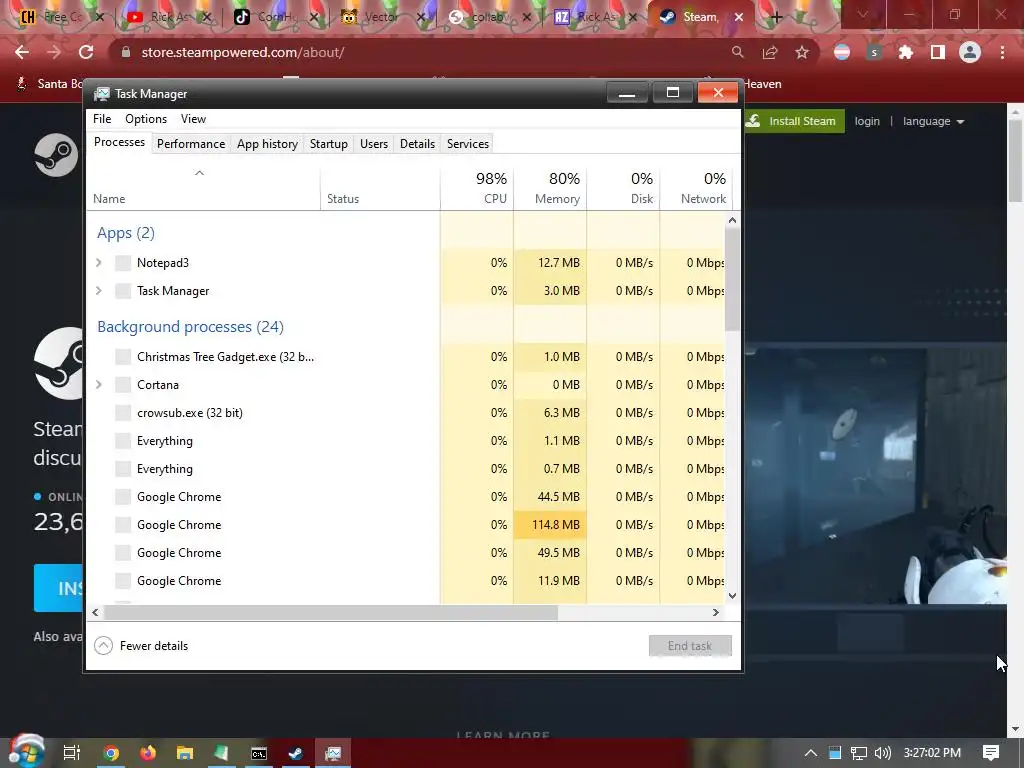Switch to the Details tab
Viewport: 1024px width, 768px height.
[417, 144]
